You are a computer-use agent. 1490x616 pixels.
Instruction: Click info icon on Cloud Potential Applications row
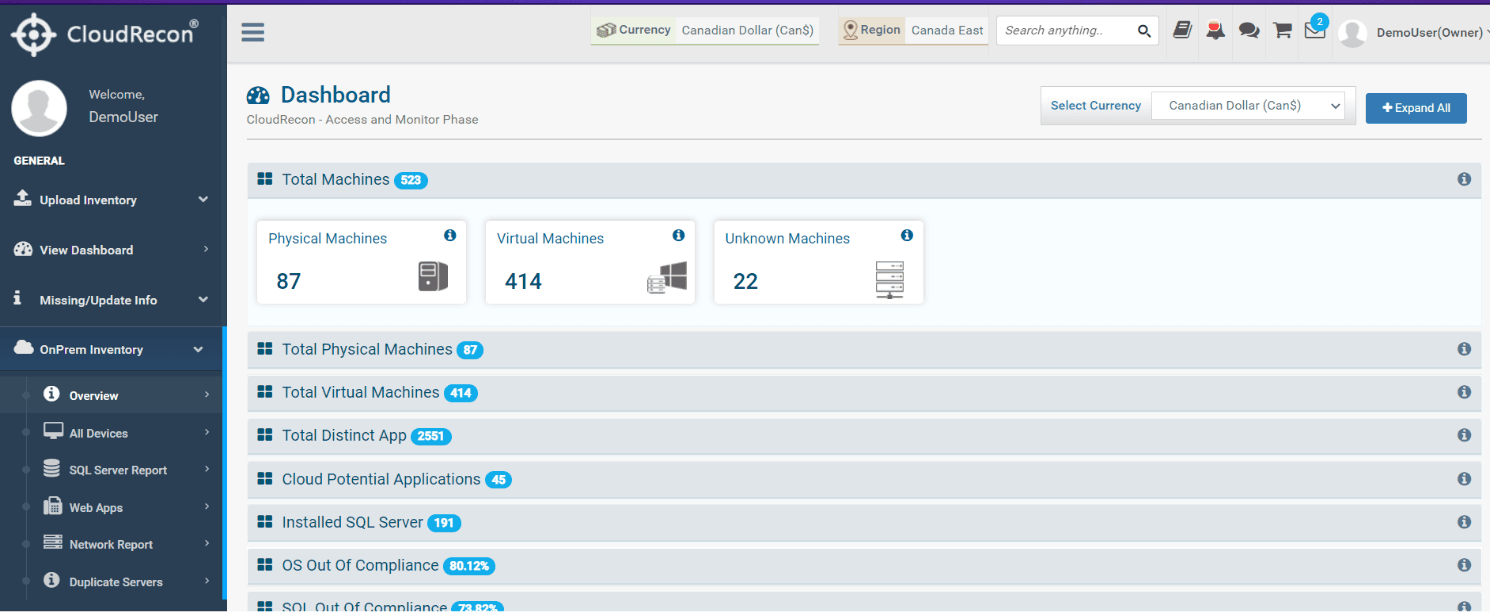pyautogui.click(x=1464, y=479)
